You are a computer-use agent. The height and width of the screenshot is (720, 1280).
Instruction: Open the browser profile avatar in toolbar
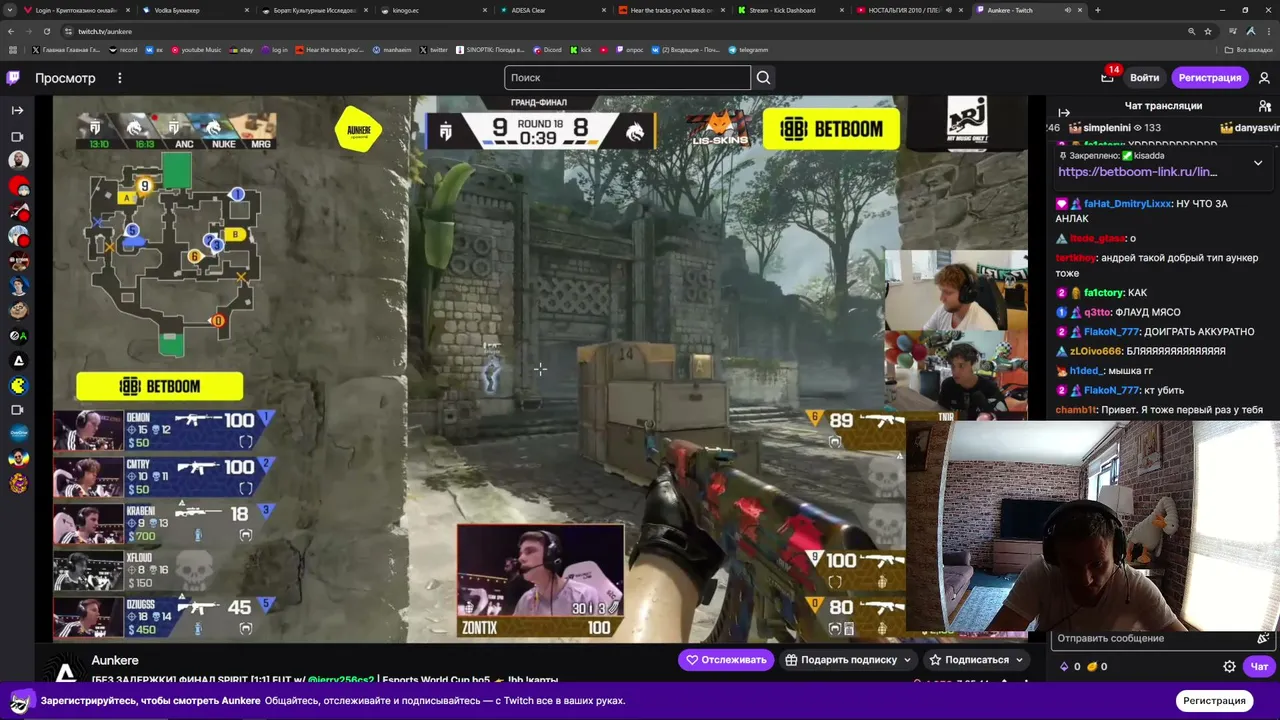[1250, 31]
